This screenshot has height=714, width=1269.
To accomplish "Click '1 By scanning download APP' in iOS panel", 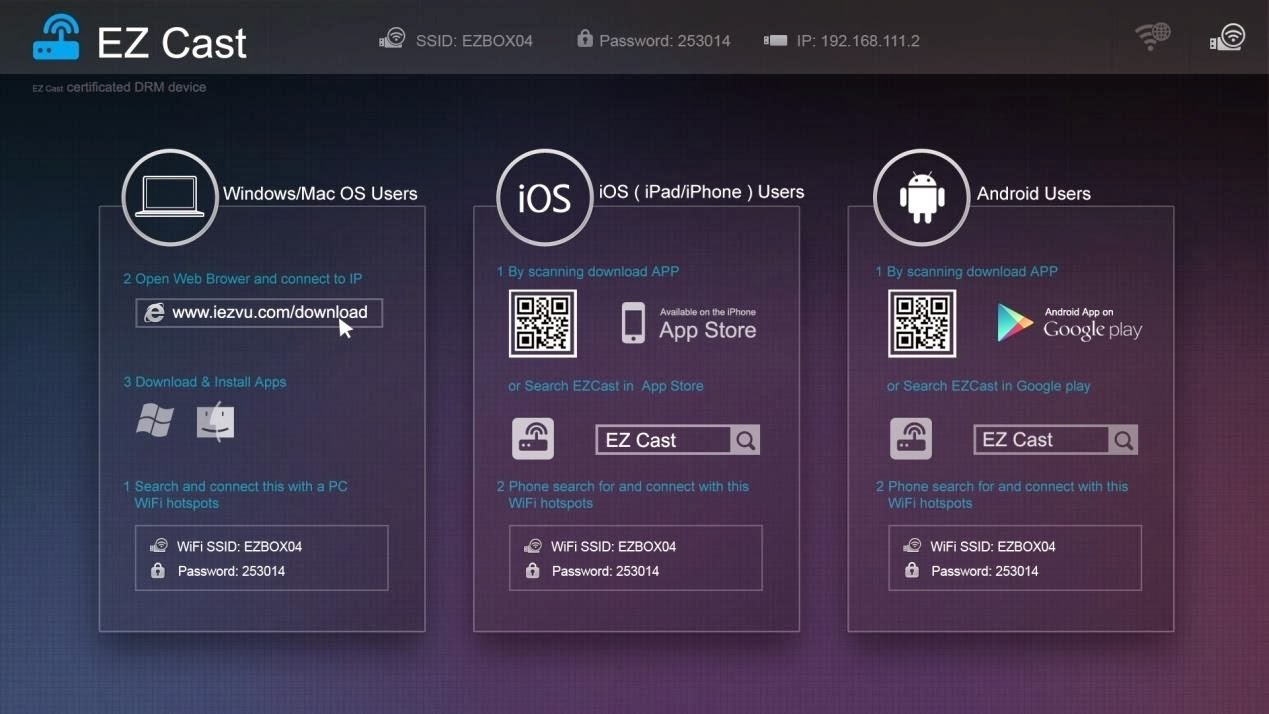I will tap(588, 271).
